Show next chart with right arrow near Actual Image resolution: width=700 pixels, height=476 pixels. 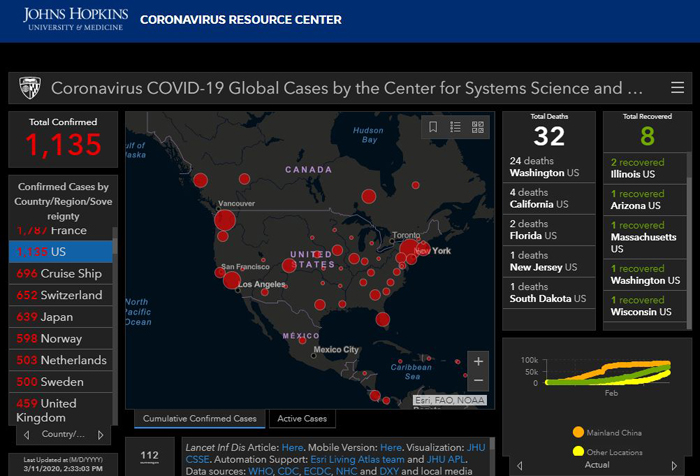pos(674,466)
